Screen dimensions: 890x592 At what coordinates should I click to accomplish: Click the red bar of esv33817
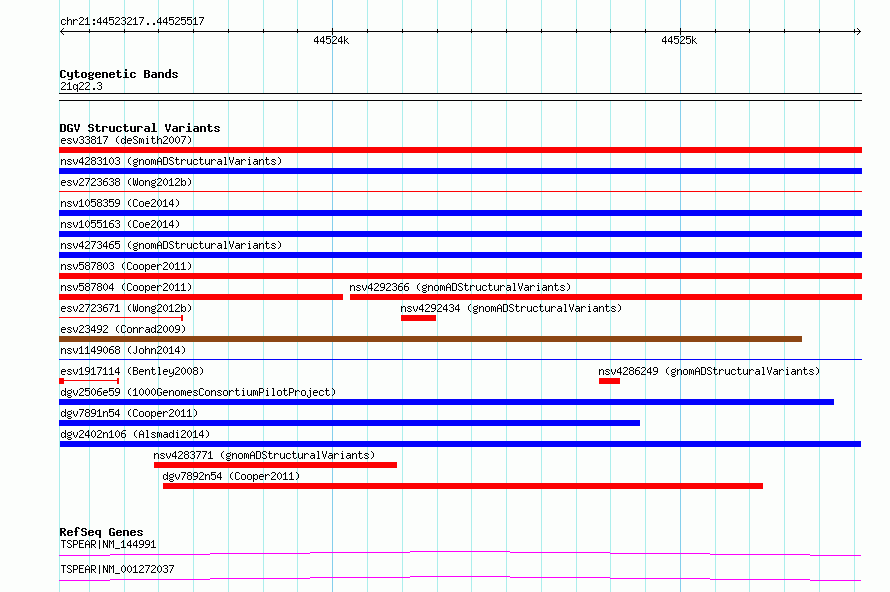coord(460,150)
